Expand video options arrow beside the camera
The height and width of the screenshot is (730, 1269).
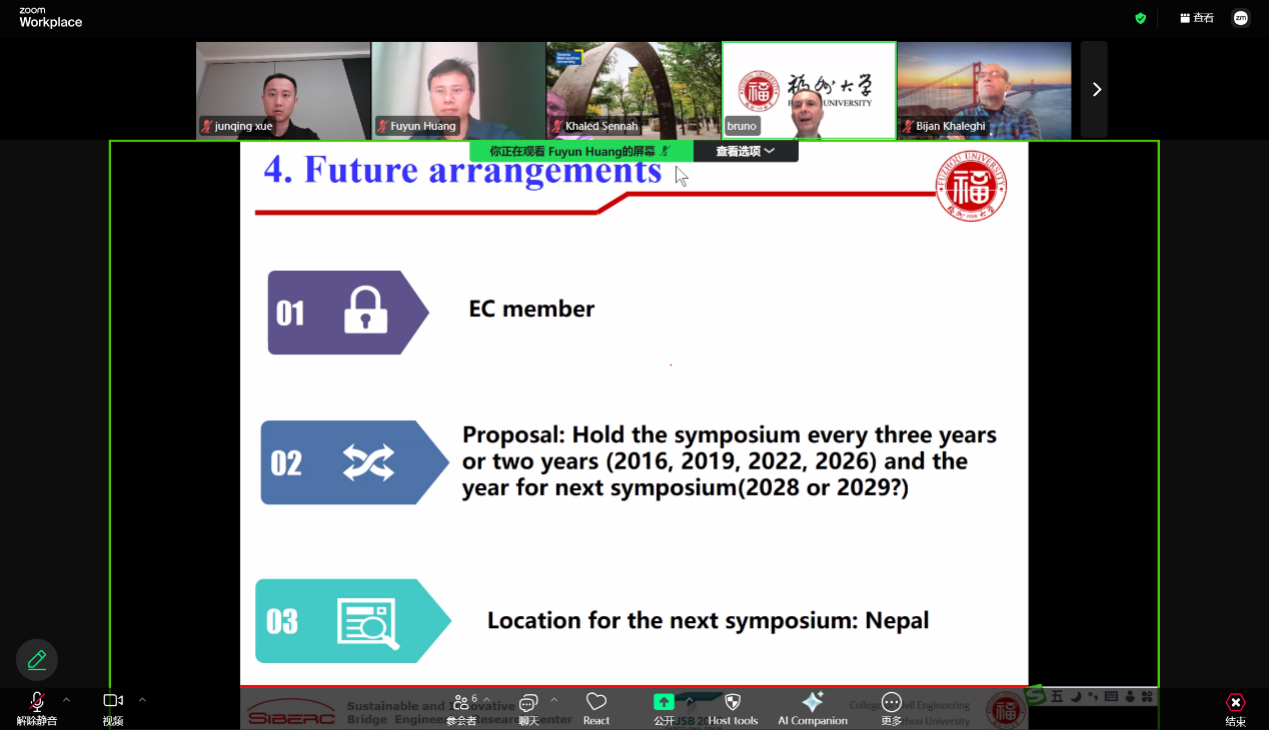(142, 700)
